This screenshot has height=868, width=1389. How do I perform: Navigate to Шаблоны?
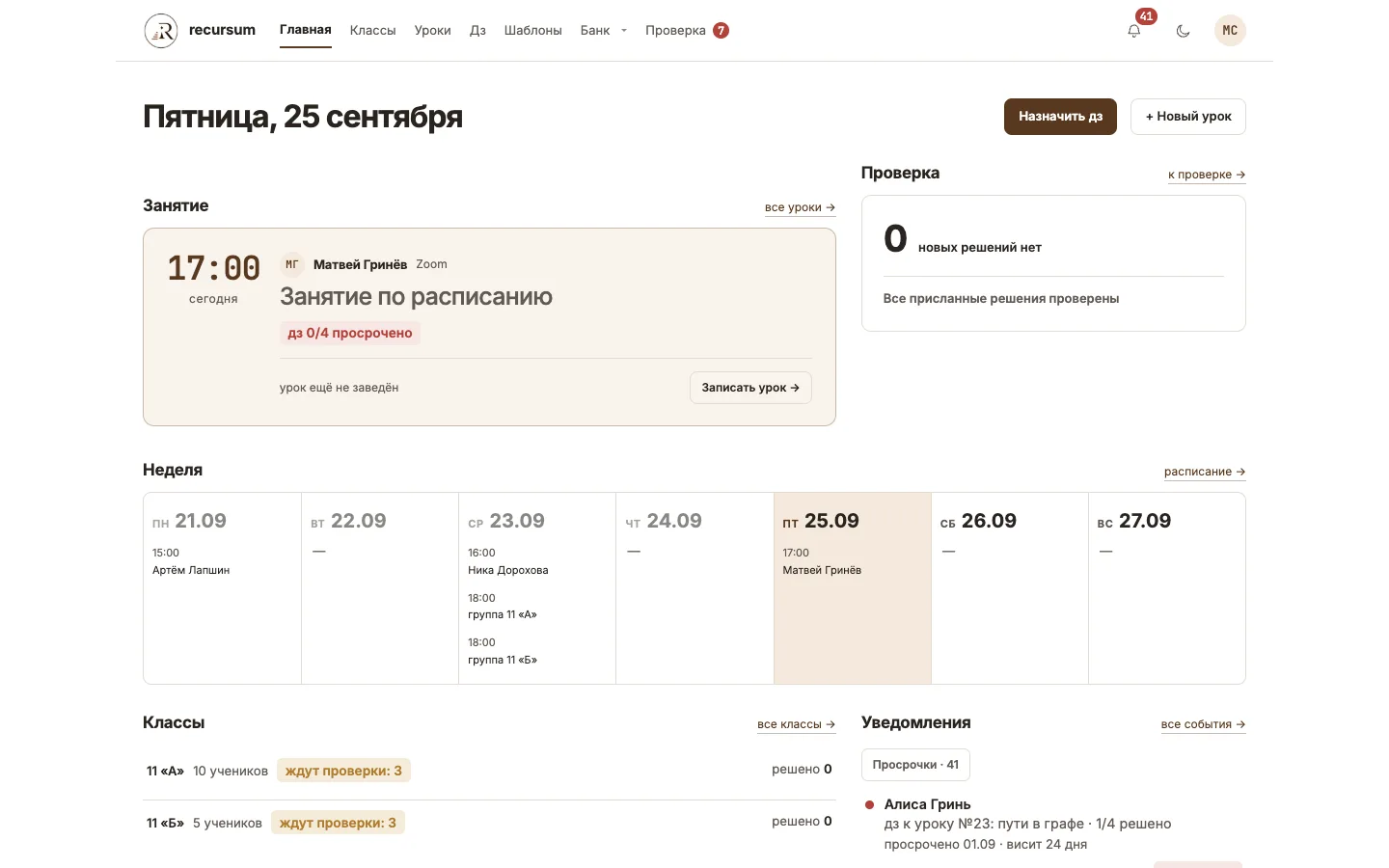point(532,31)
